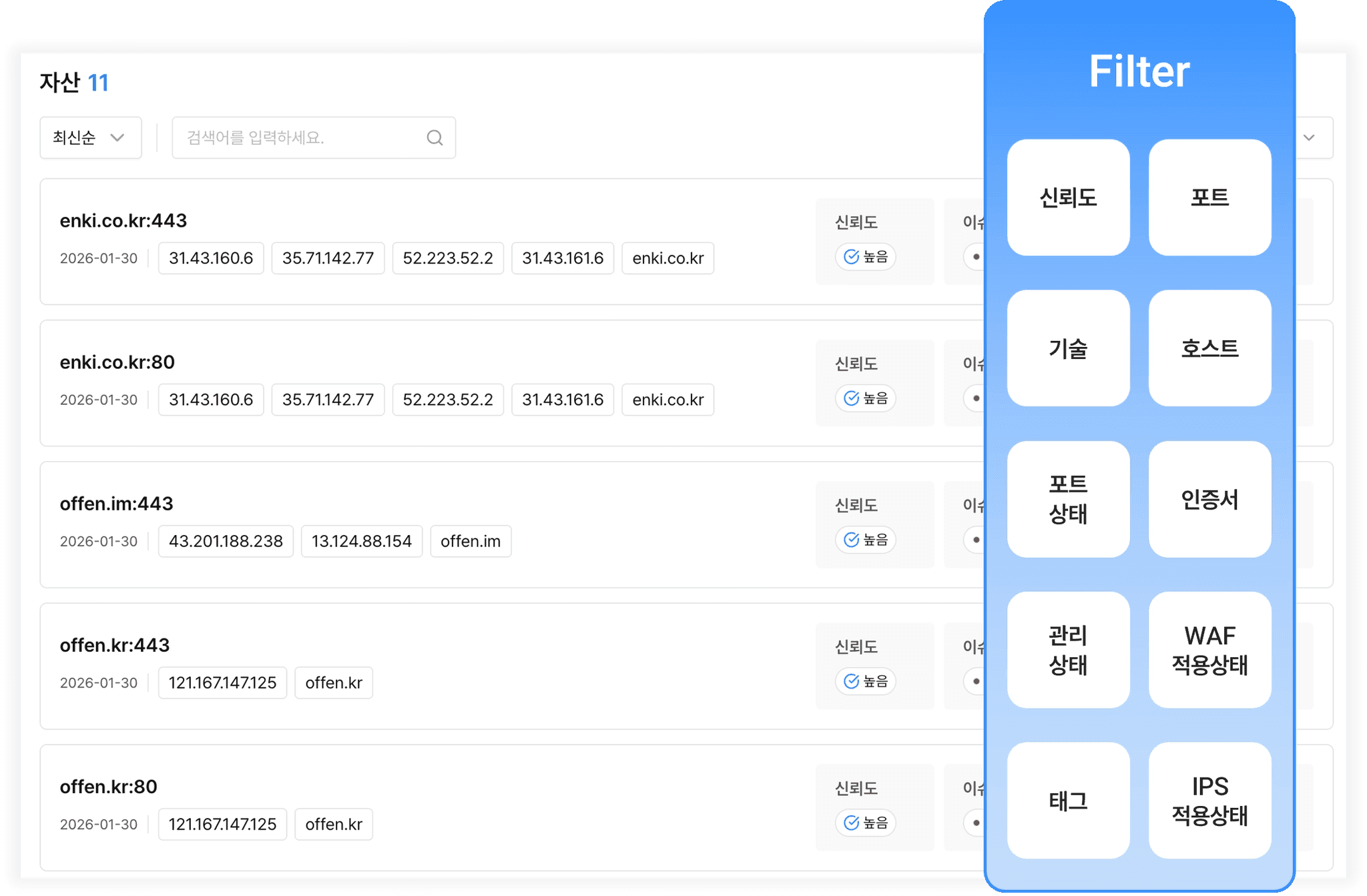The image size is (1367, 896).
Task: Open the 태그 filter option
Action: [1068, 801]
